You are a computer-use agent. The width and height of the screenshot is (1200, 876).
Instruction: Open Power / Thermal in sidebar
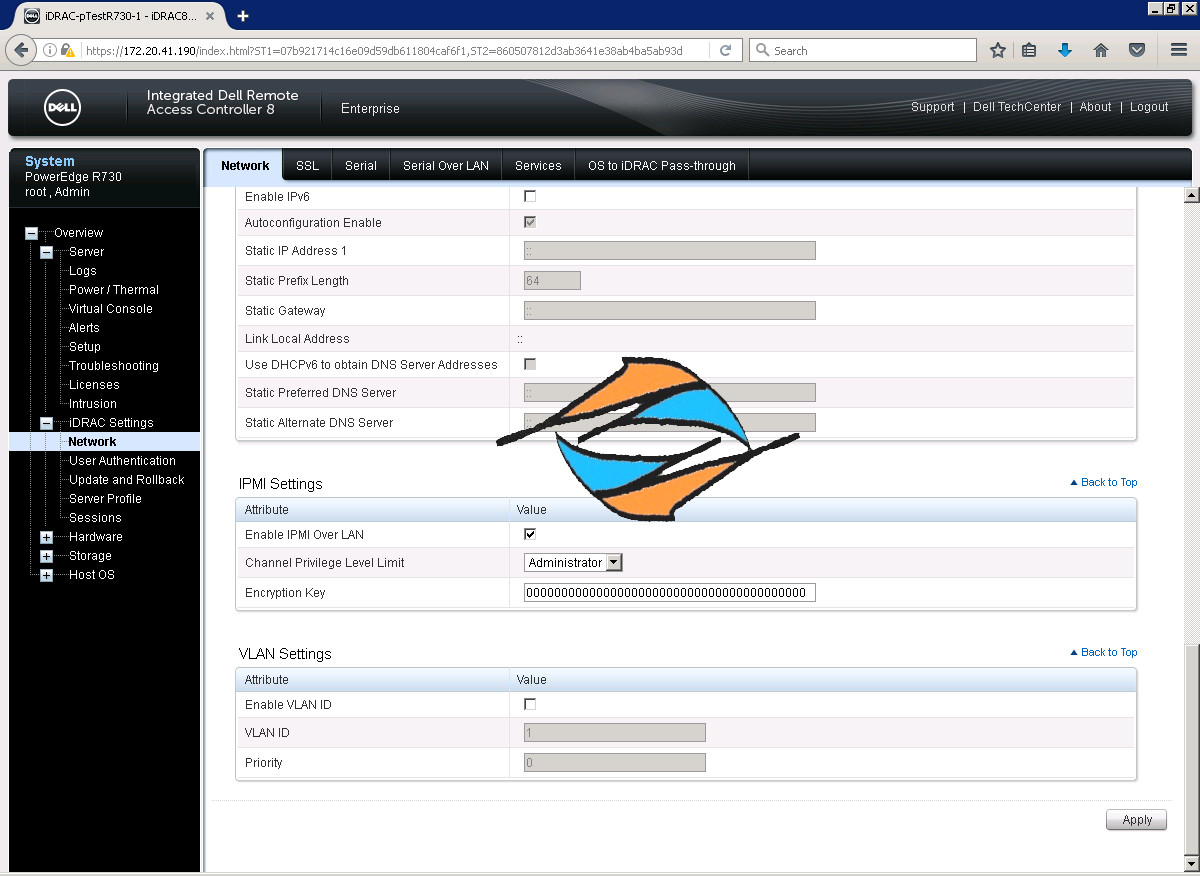pyautogui.click(x=114, y=290)
